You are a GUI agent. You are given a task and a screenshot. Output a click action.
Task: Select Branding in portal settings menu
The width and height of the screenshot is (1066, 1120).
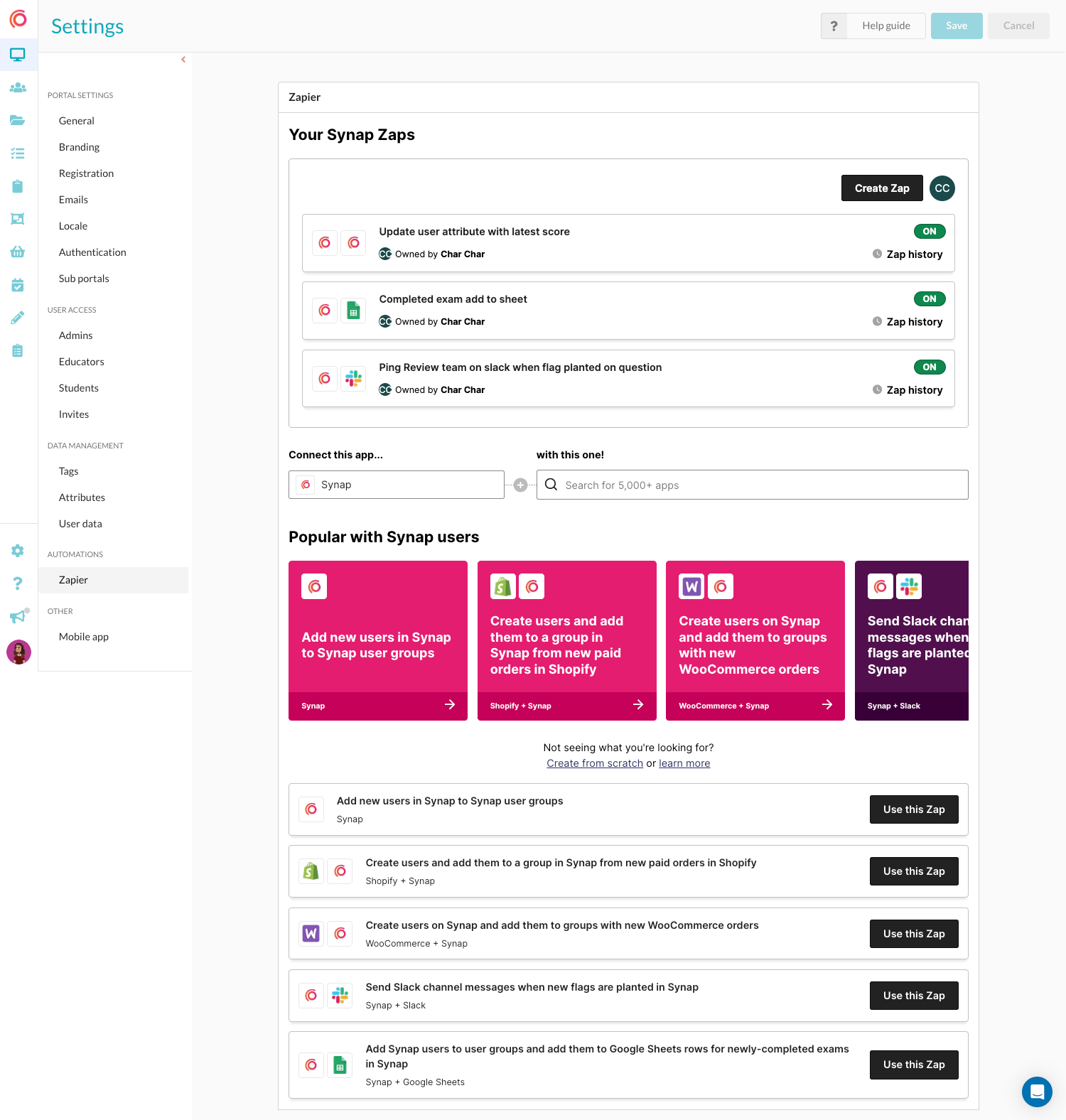coord(79,147)
